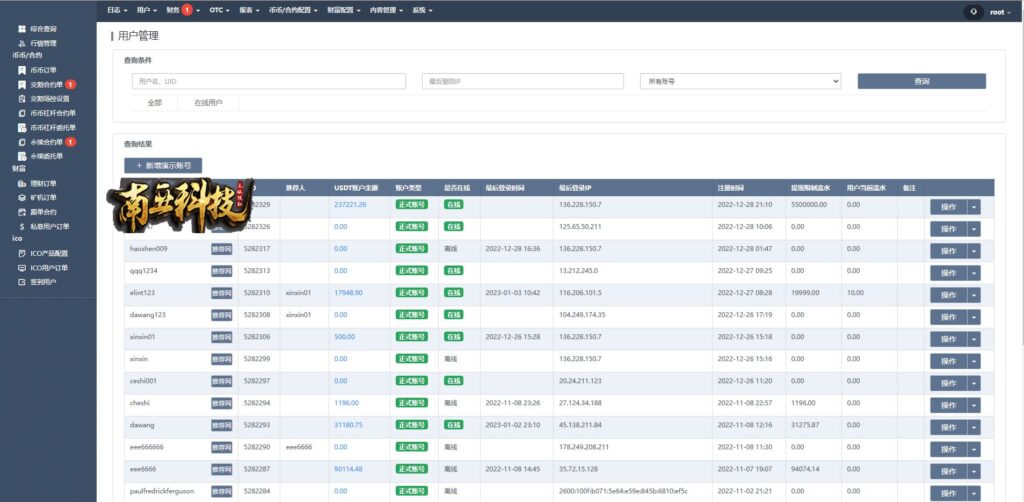
Task: Switch to the 在线用户 tab
Action: (x=208, y=103)
